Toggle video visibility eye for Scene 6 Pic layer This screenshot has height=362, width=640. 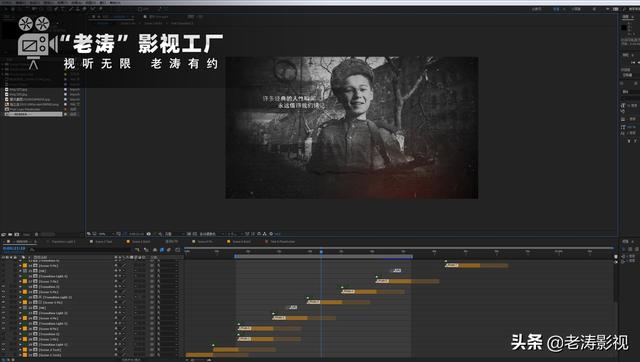tap(3, 292)
